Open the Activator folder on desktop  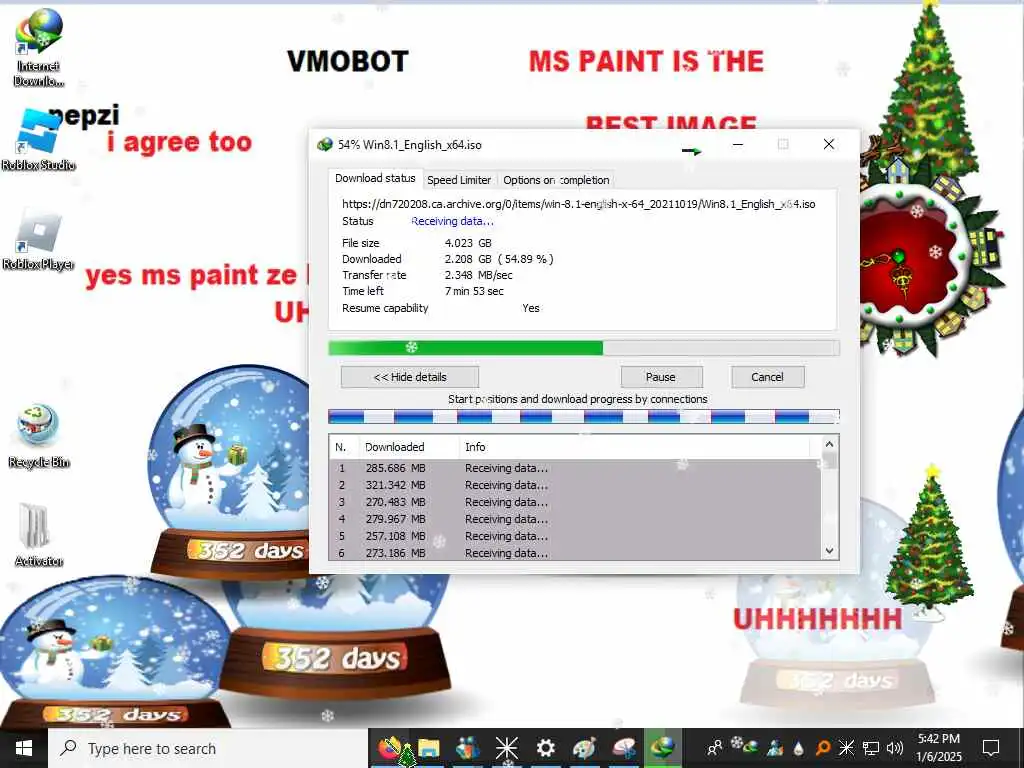click(x=39, y=534)
